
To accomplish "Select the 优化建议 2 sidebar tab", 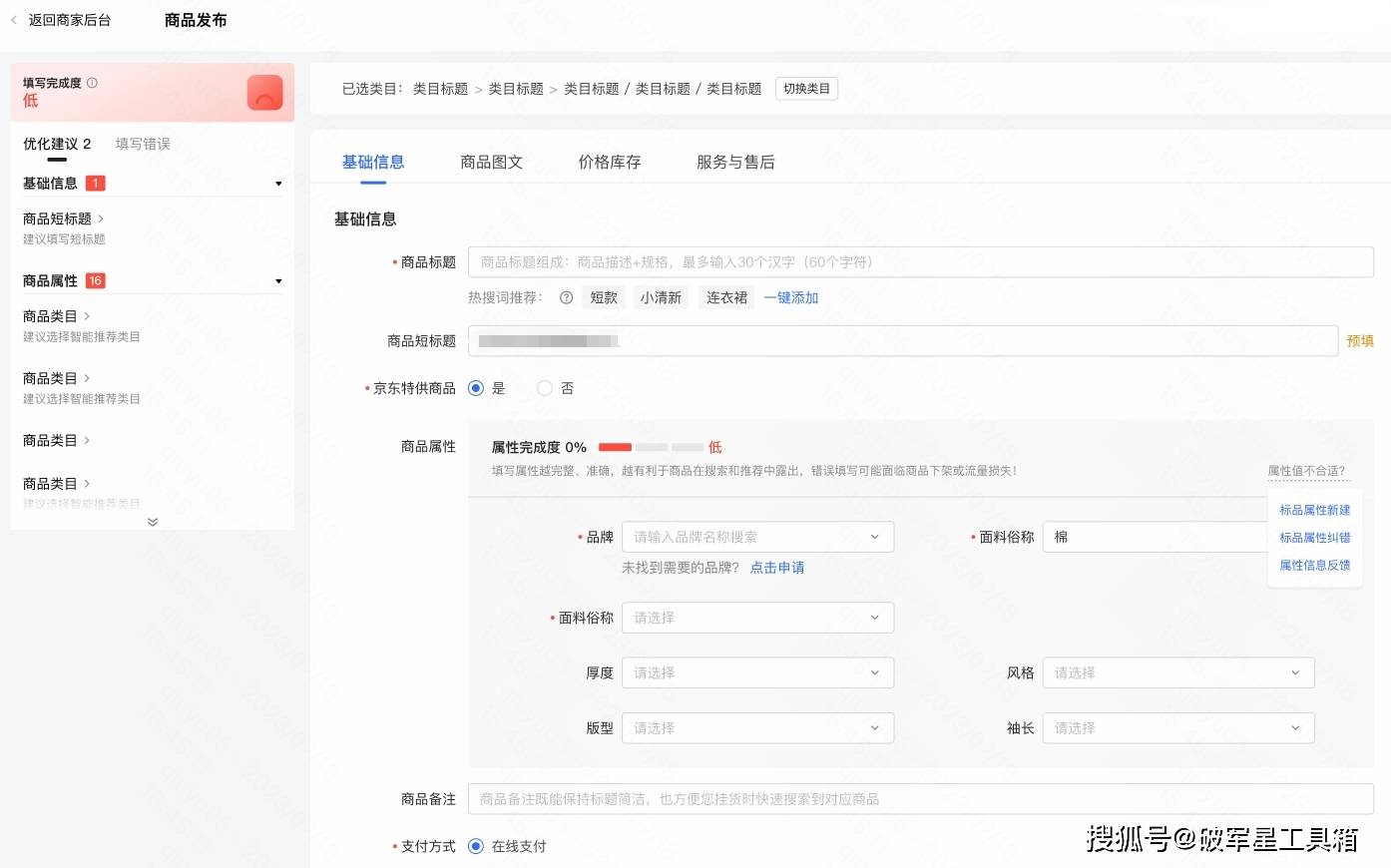I will point(57,144).
